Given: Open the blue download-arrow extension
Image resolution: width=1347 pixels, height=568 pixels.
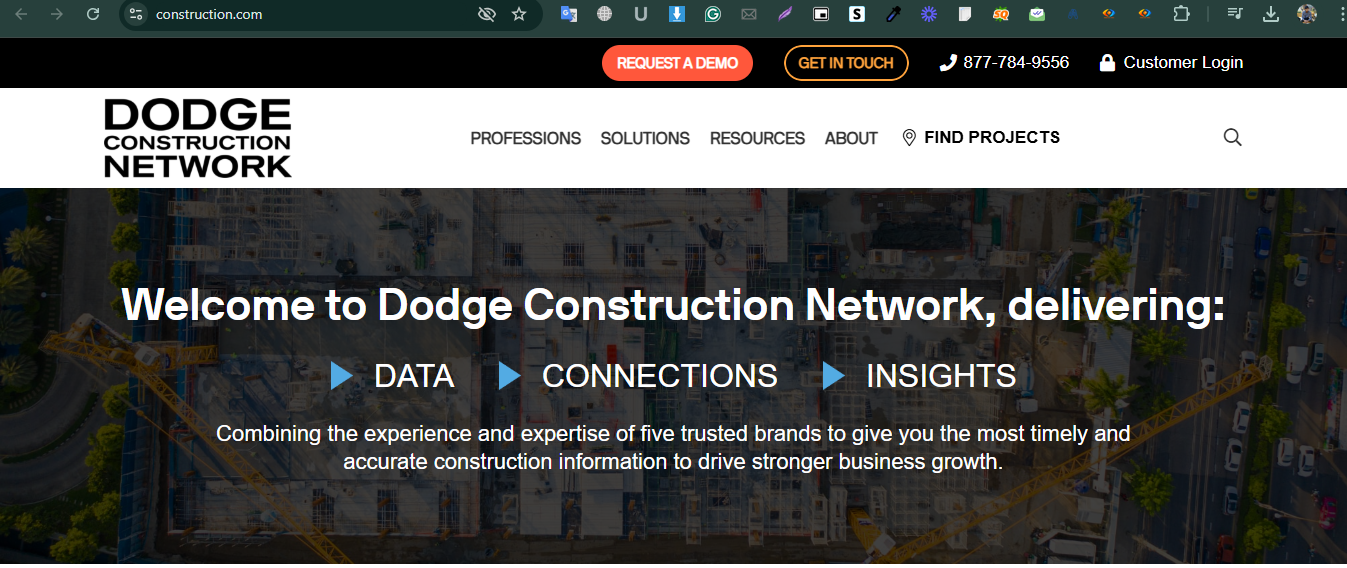Looking at the screenshot, I should (677, 14).
